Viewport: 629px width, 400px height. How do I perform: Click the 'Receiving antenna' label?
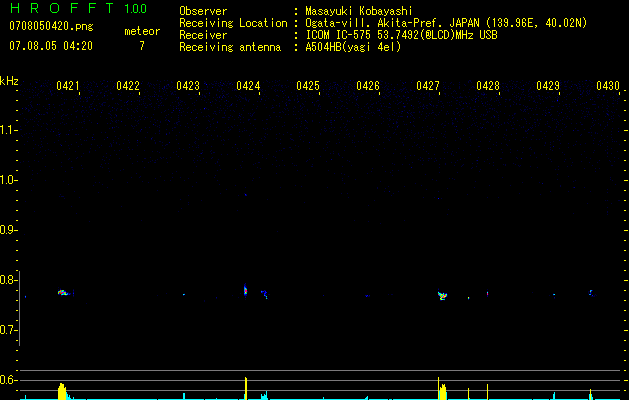[x=230, y=47]
